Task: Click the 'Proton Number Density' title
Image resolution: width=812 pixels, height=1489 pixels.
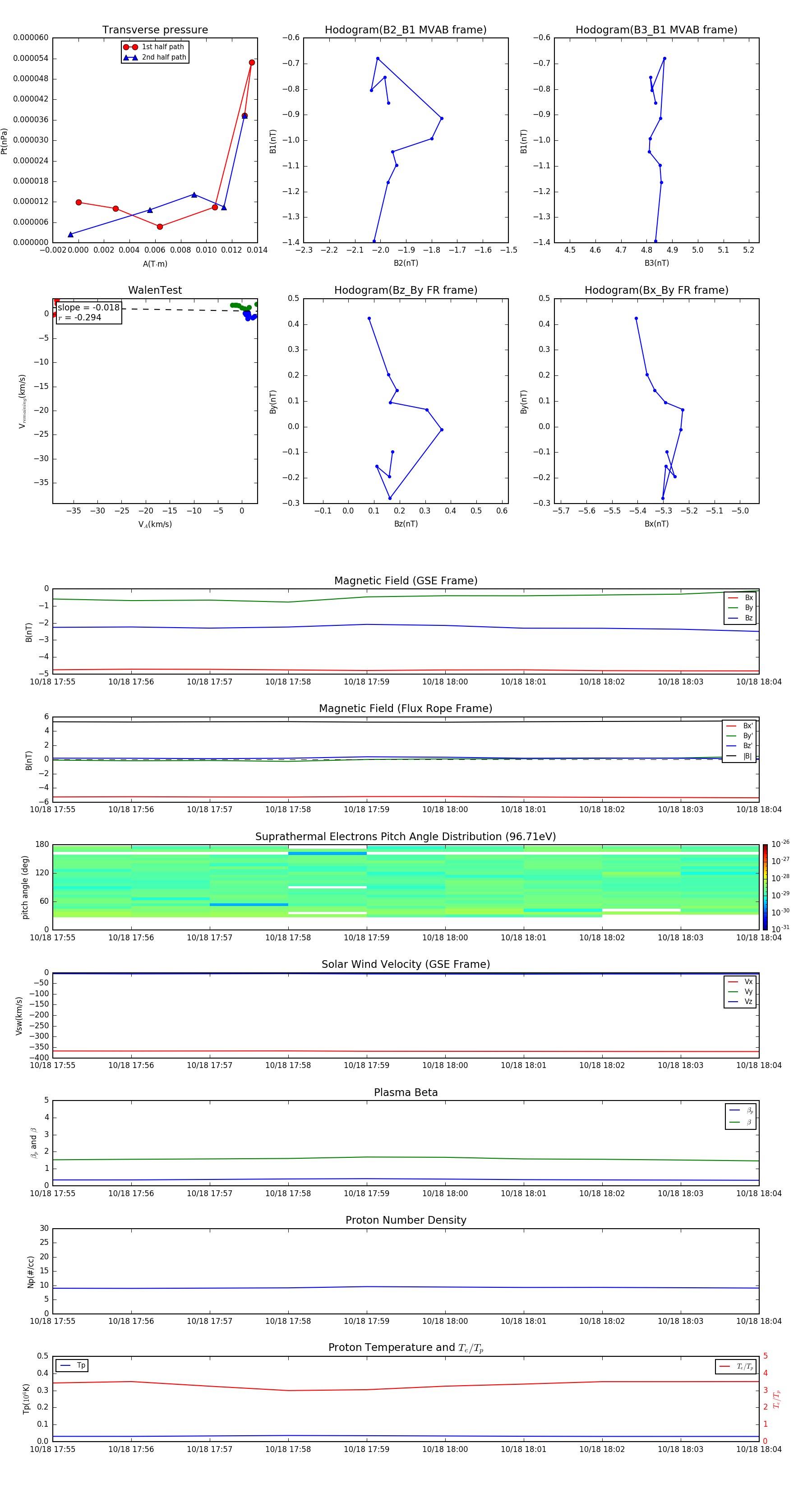Action: point(406,1220)
